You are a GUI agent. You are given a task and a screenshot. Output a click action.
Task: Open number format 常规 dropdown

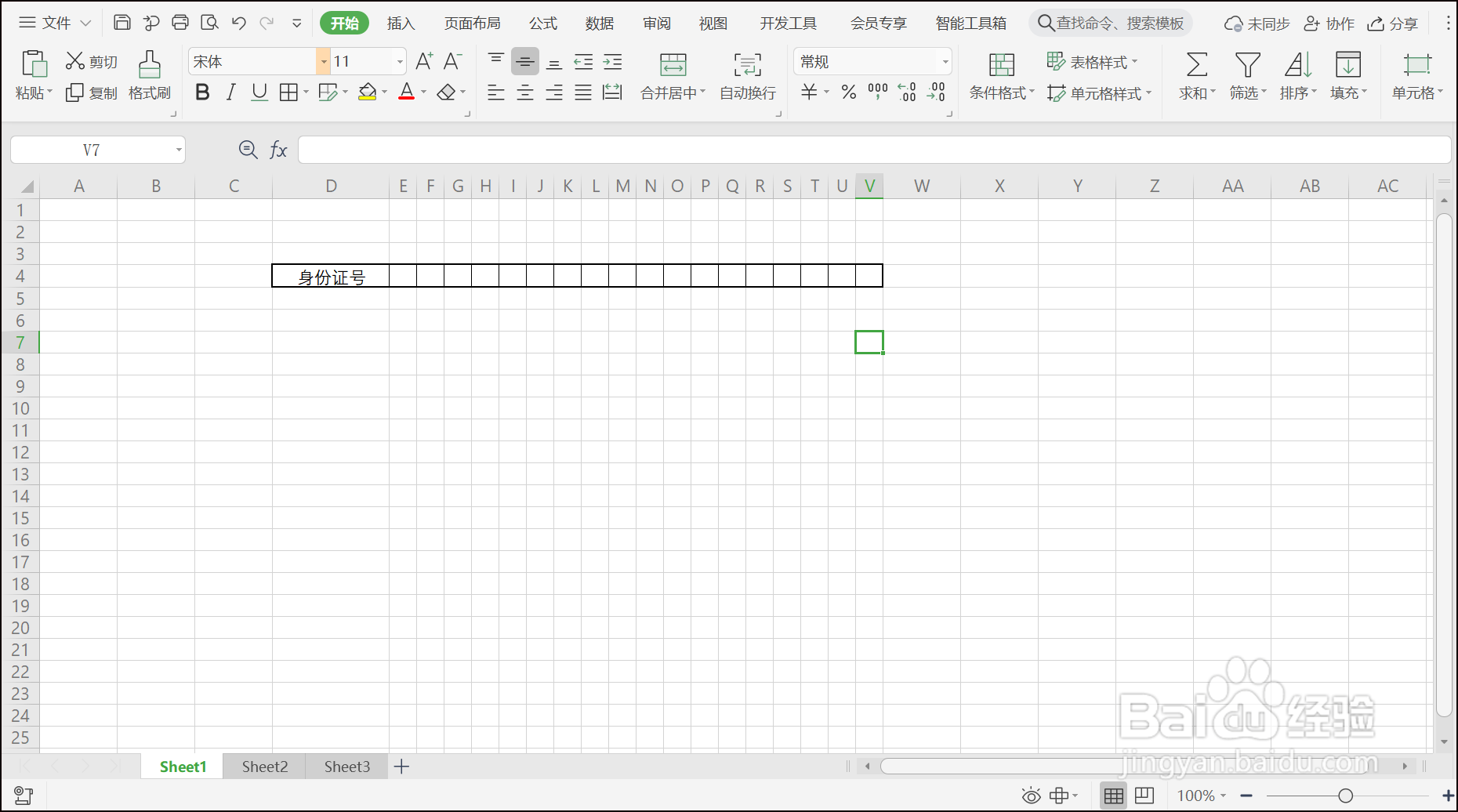(945, 61)
